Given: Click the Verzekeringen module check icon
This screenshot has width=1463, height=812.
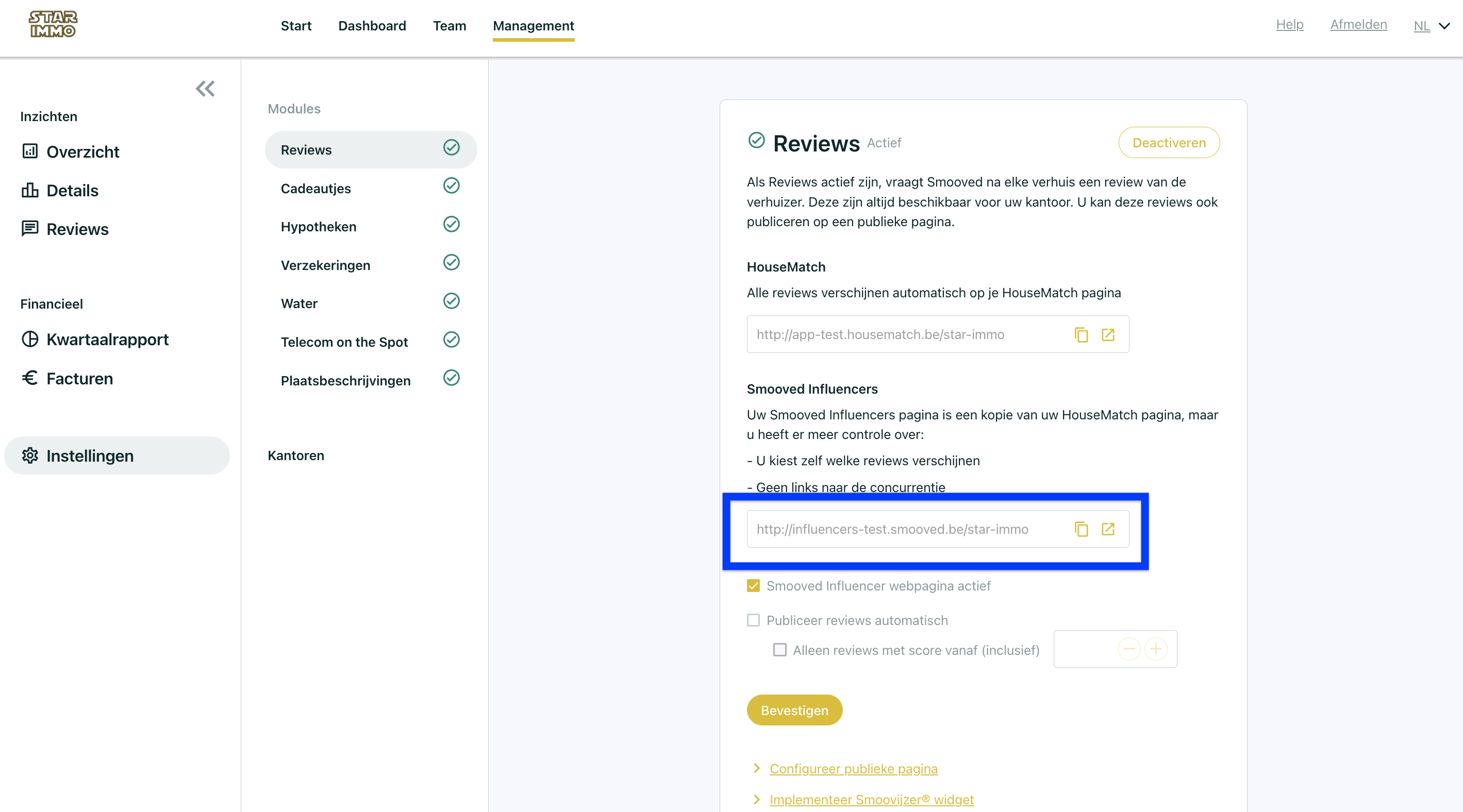Looking at the screenshot, I should (452, 262).
